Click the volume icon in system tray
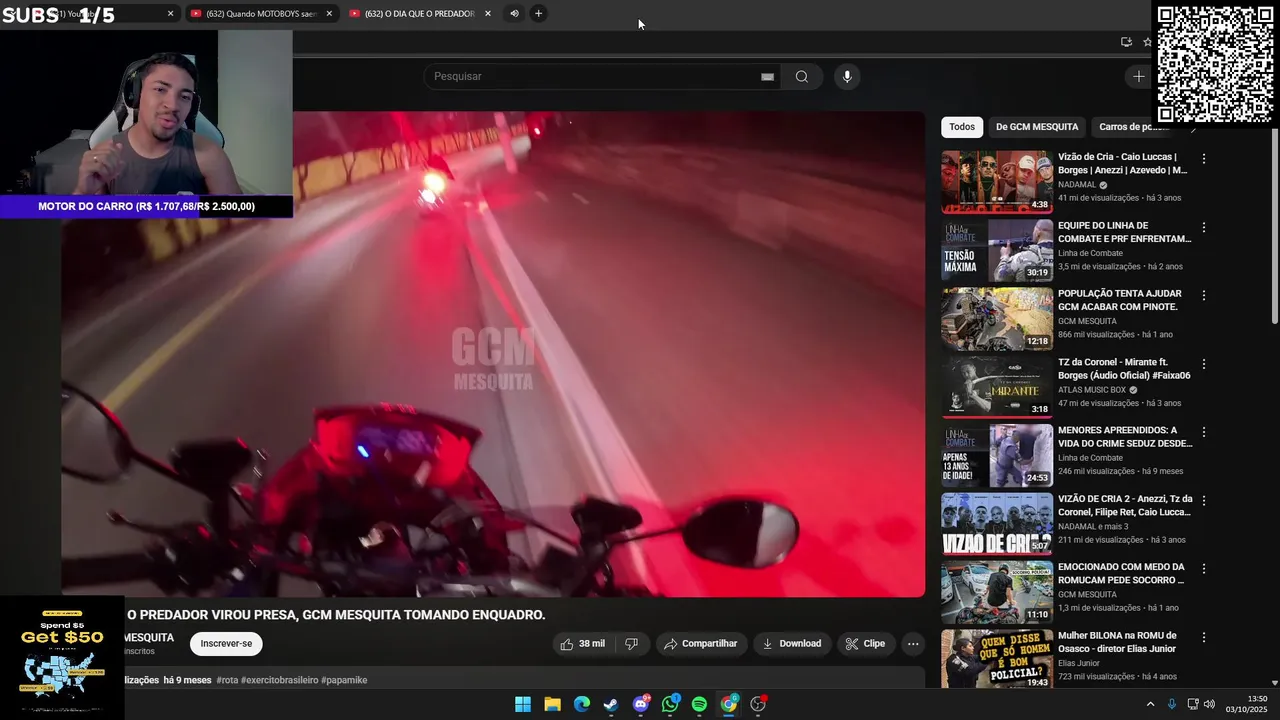The image size is (1280, 720). (x=1209, y=704)
